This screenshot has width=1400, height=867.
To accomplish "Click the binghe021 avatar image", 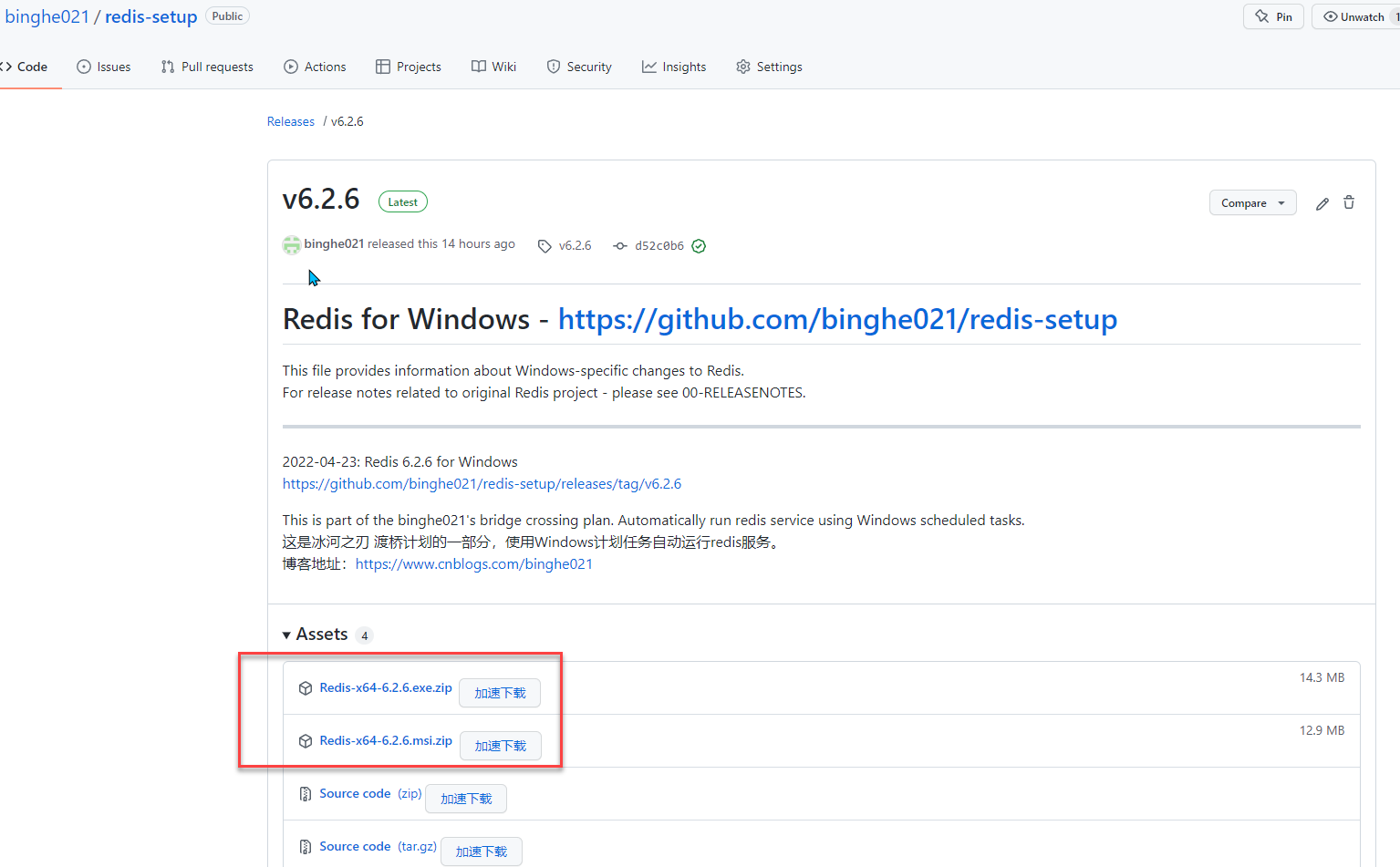I will pyautogui.click(x=292, y=245).
